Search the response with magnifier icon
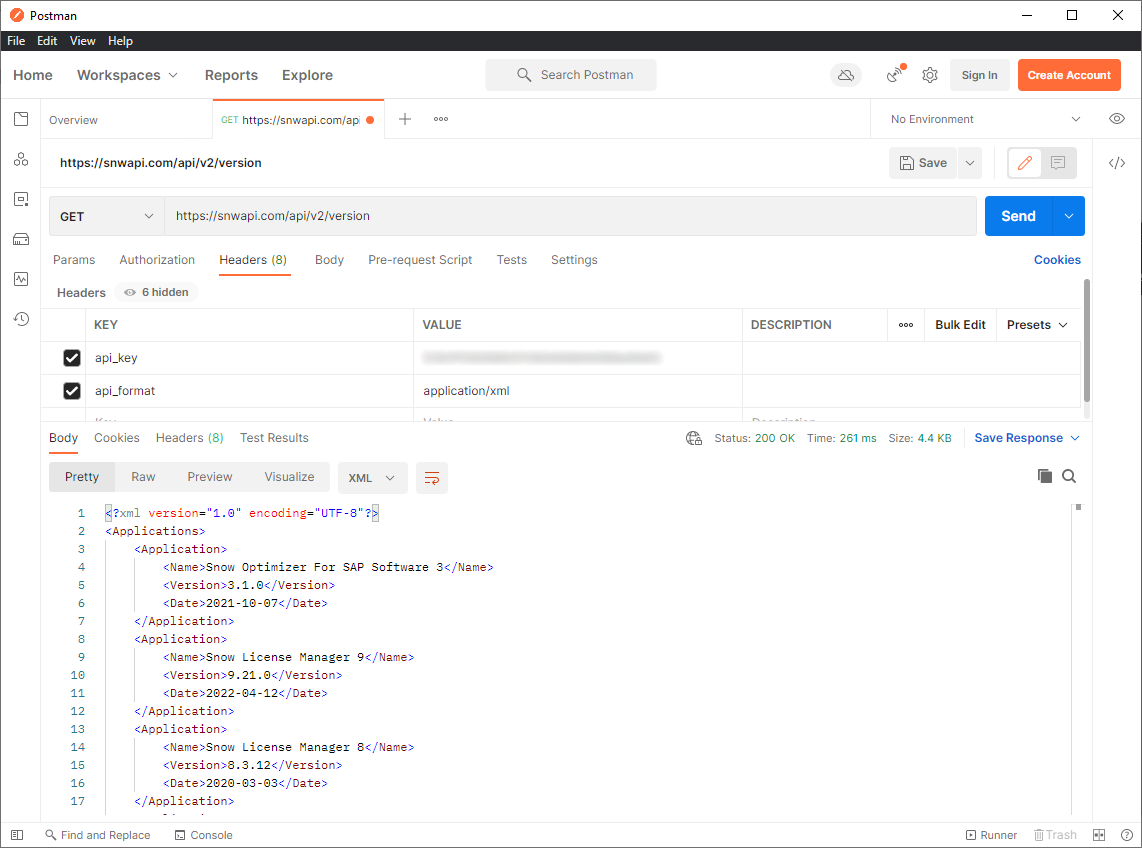The image size is (1142, 848). 1069,477
